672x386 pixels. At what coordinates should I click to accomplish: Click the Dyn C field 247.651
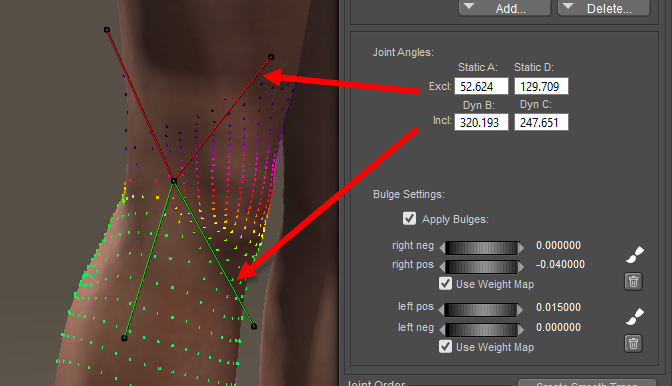tap(541, 122)
